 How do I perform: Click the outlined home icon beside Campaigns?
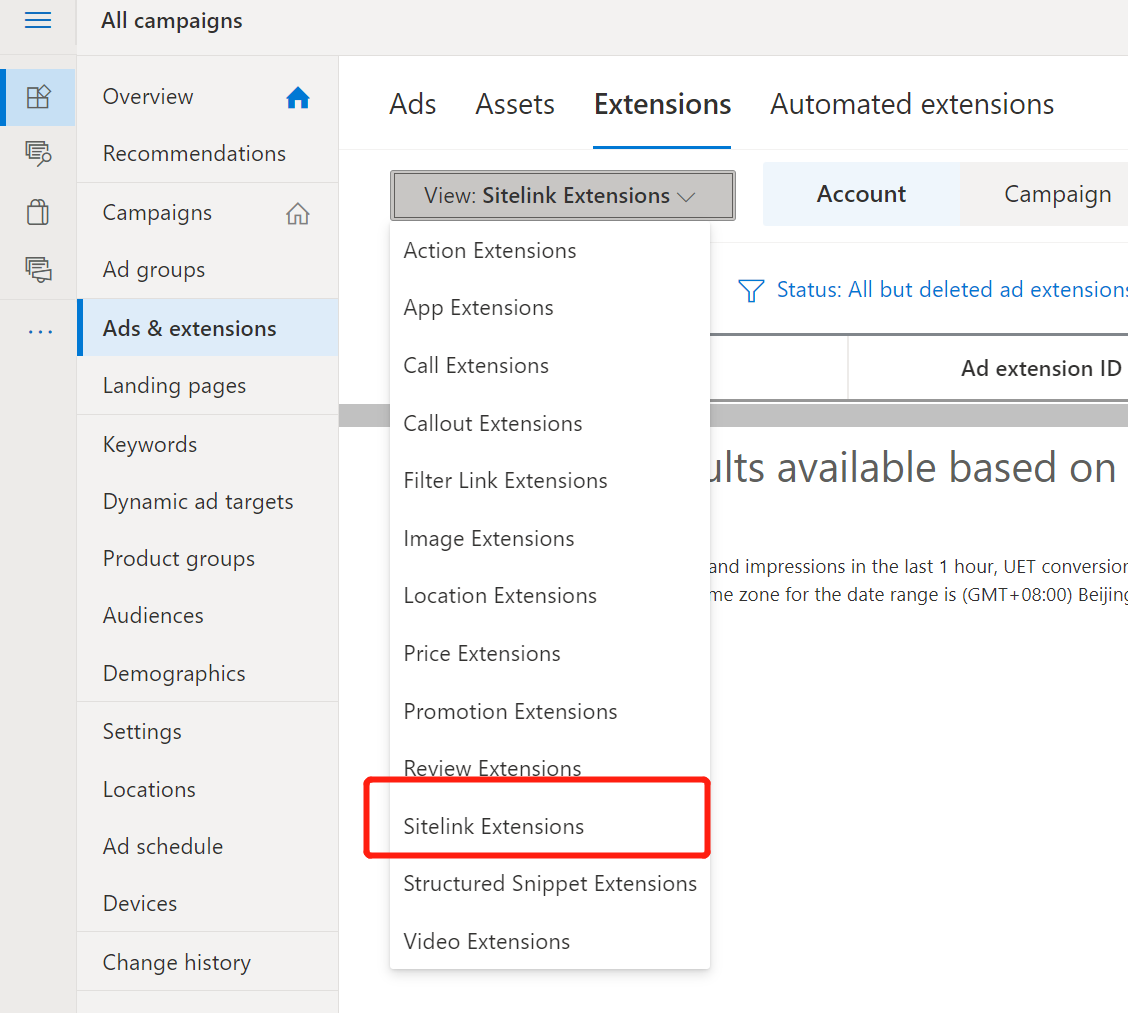coord(298,213)
